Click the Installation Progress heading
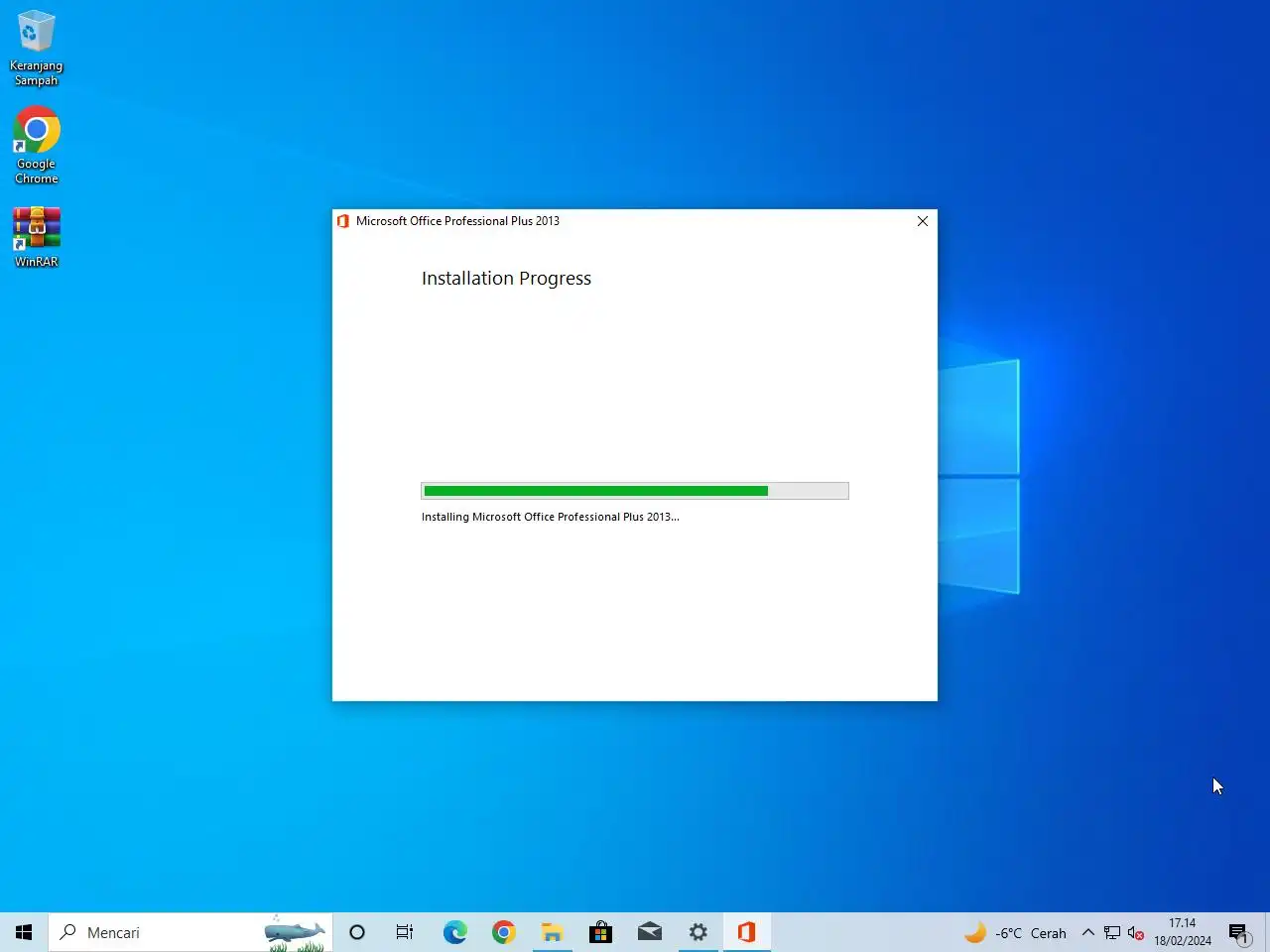Viewport: 1270px width, 952px height. (506, 279)
